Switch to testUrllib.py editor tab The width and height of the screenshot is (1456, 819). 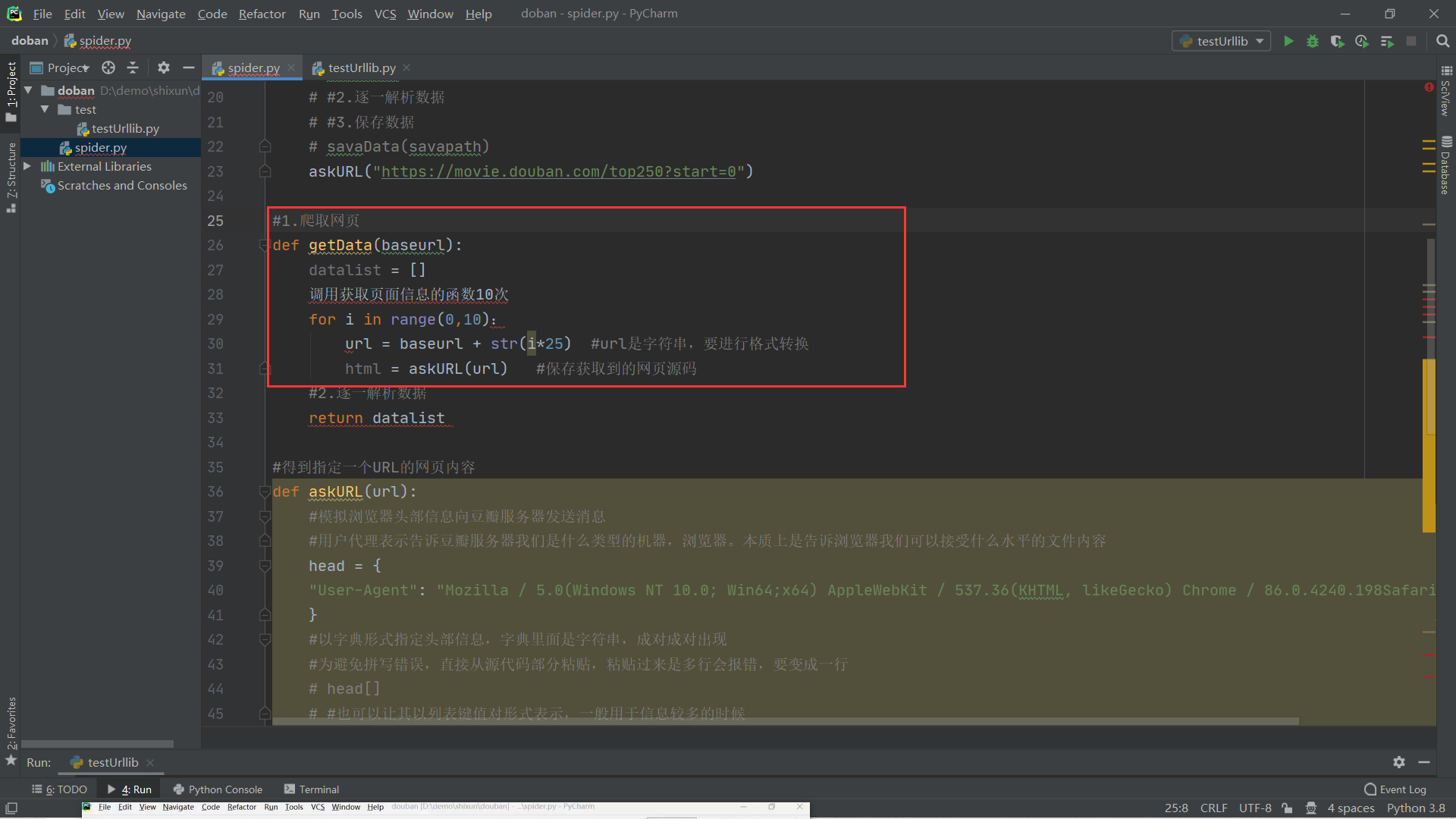[362, 67]
